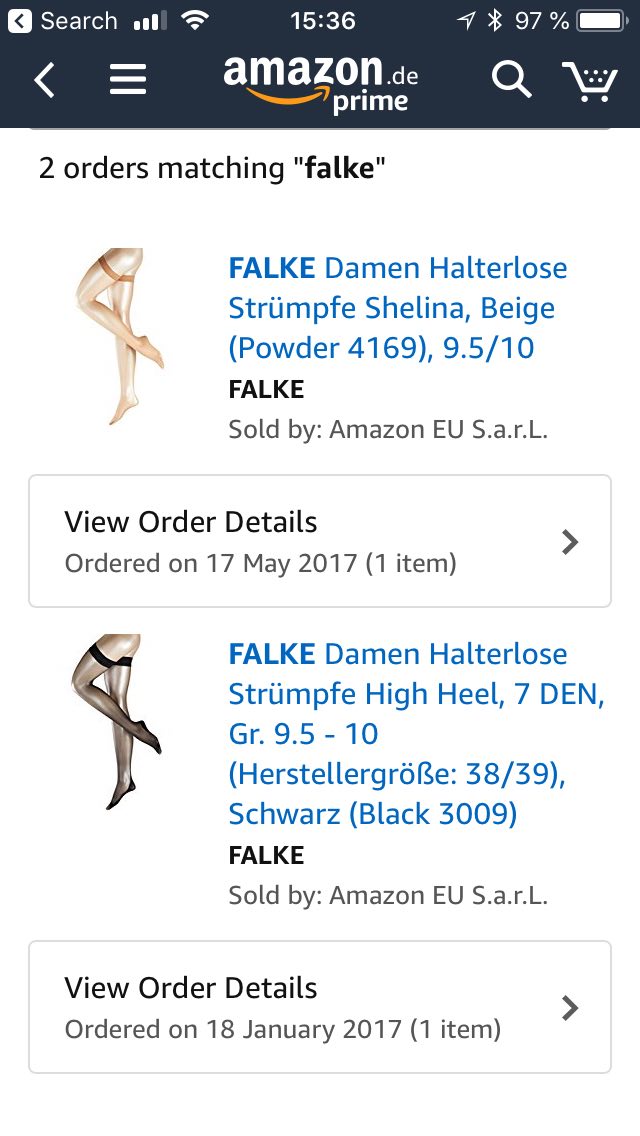Tap the FALKE brand label under High Heel
640x1136 pixels.
(266, 856)
